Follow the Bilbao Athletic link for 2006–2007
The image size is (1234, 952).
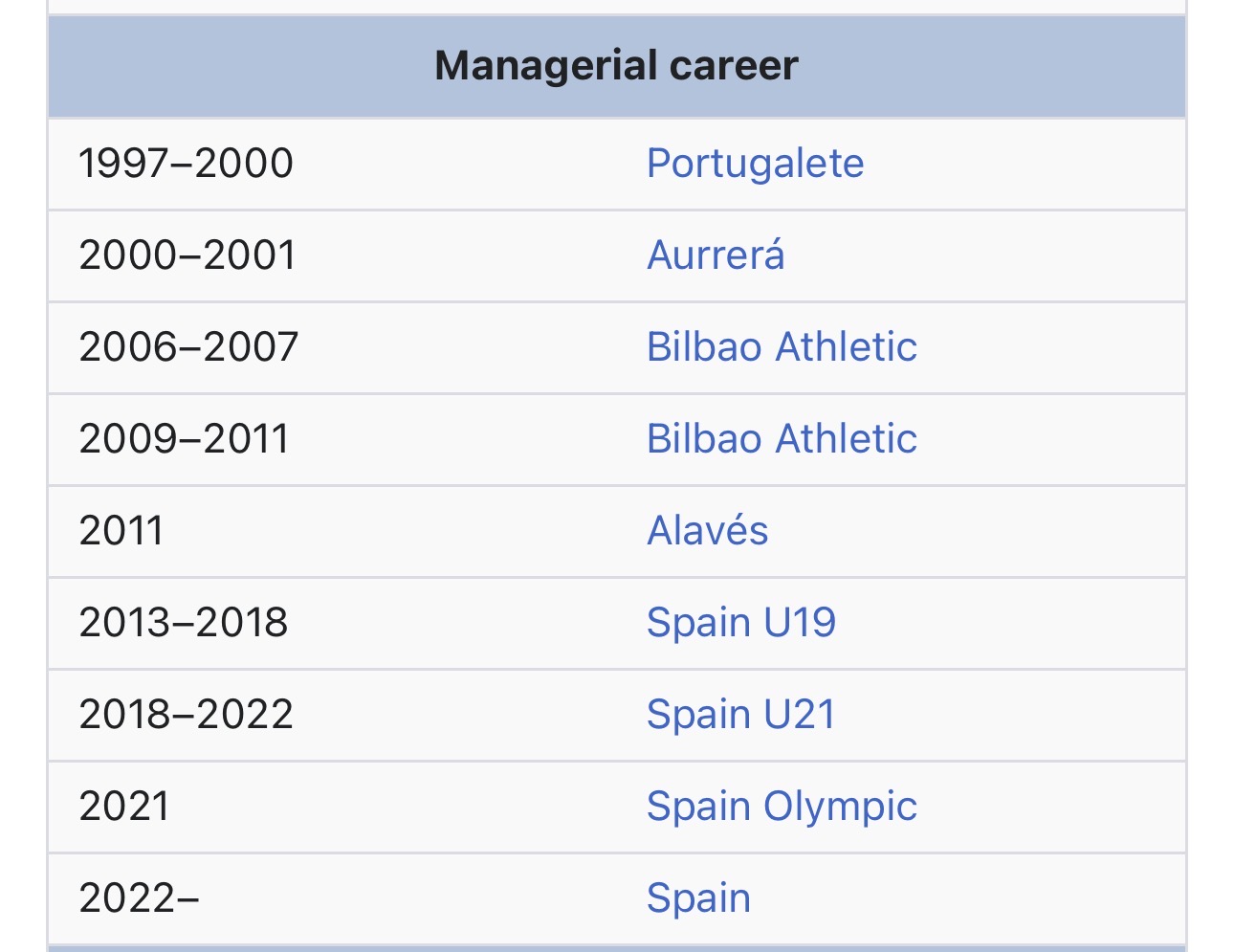click(x=782, y=346)
